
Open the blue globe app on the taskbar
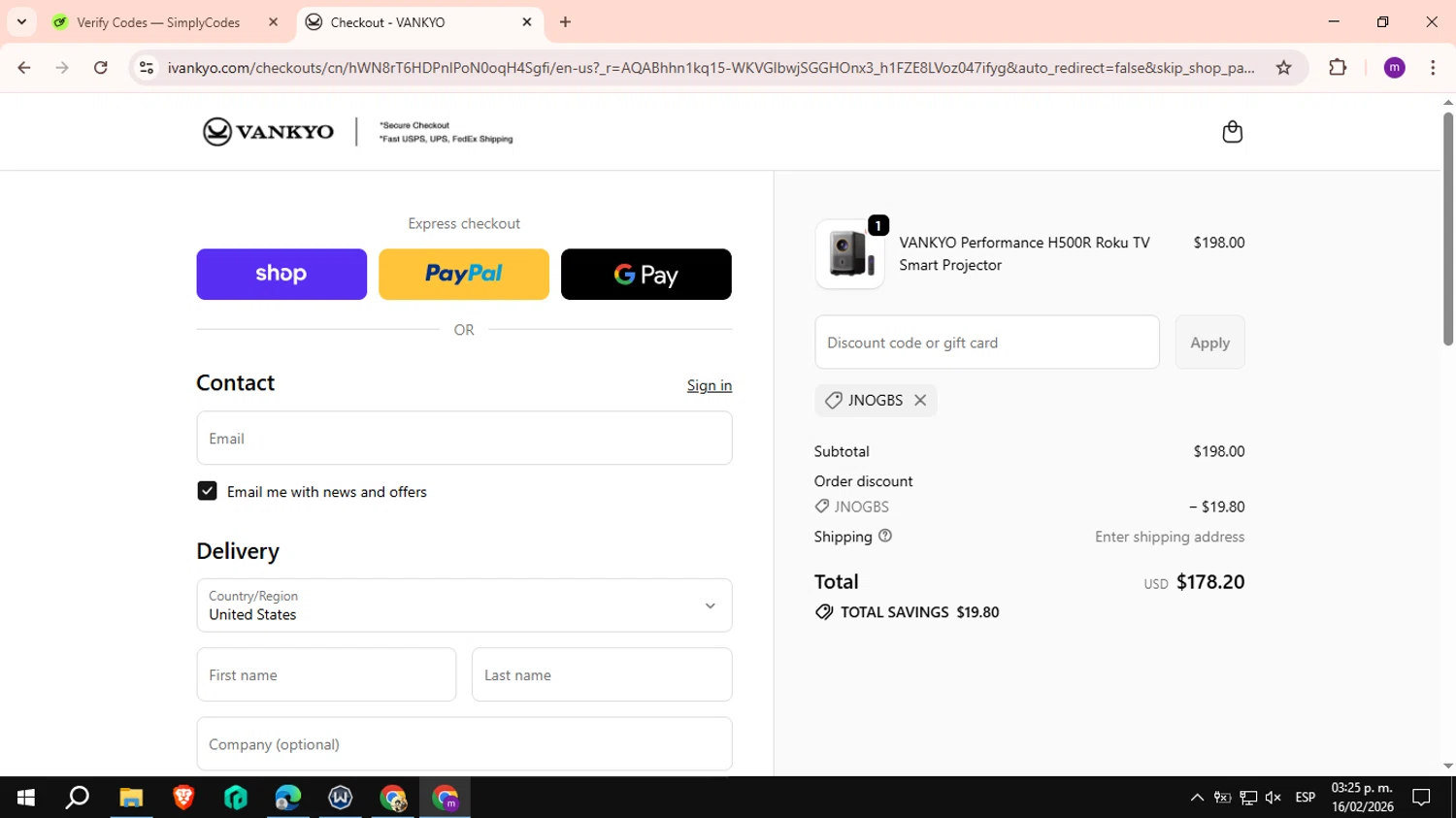(288, 798)
